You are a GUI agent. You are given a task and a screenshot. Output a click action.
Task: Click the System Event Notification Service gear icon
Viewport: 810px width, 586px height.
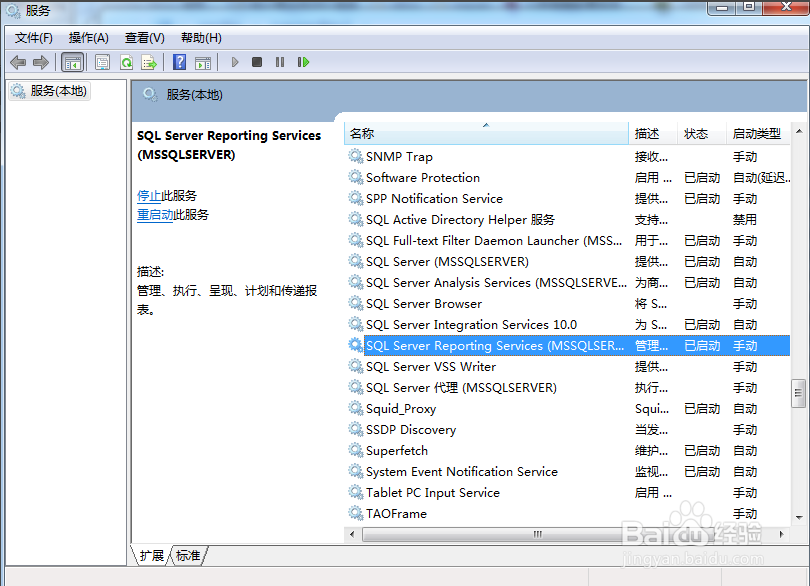pos(355,471)
